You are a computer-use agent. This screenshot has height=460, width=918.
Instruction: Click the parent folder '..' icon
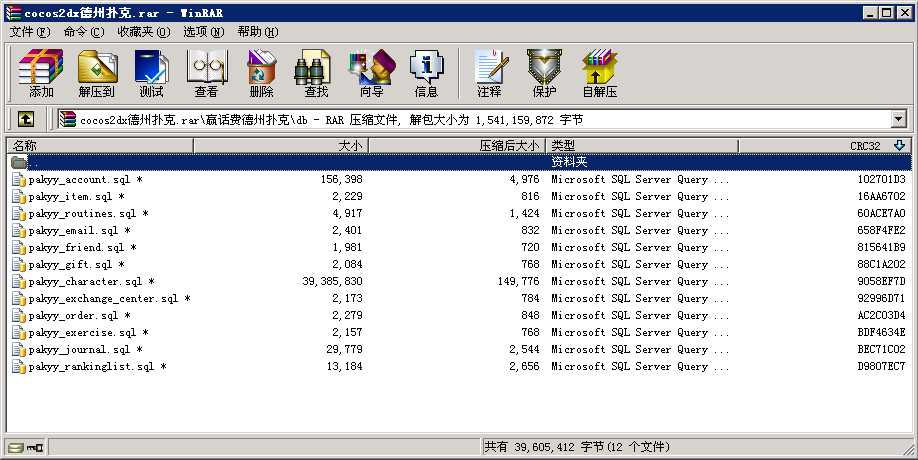point(19,162)
